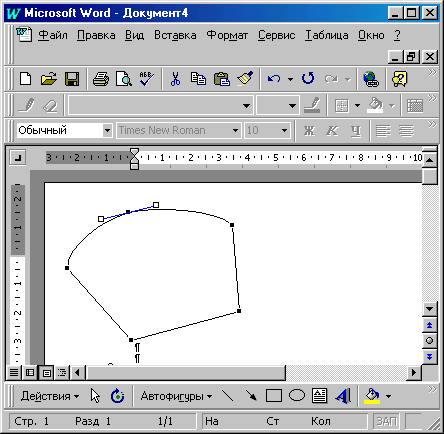This screenshot has width=444, height=434.
Task: Paste from clipboard icon
Action: click(x=222, y=79)
